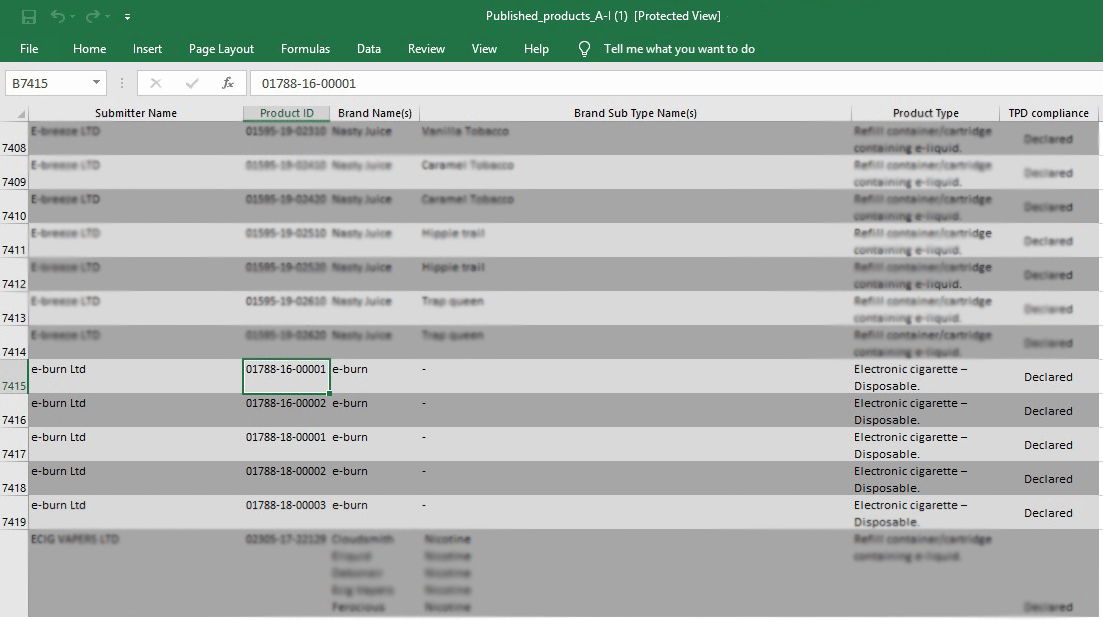Select row header 7408

click(14, 139)
